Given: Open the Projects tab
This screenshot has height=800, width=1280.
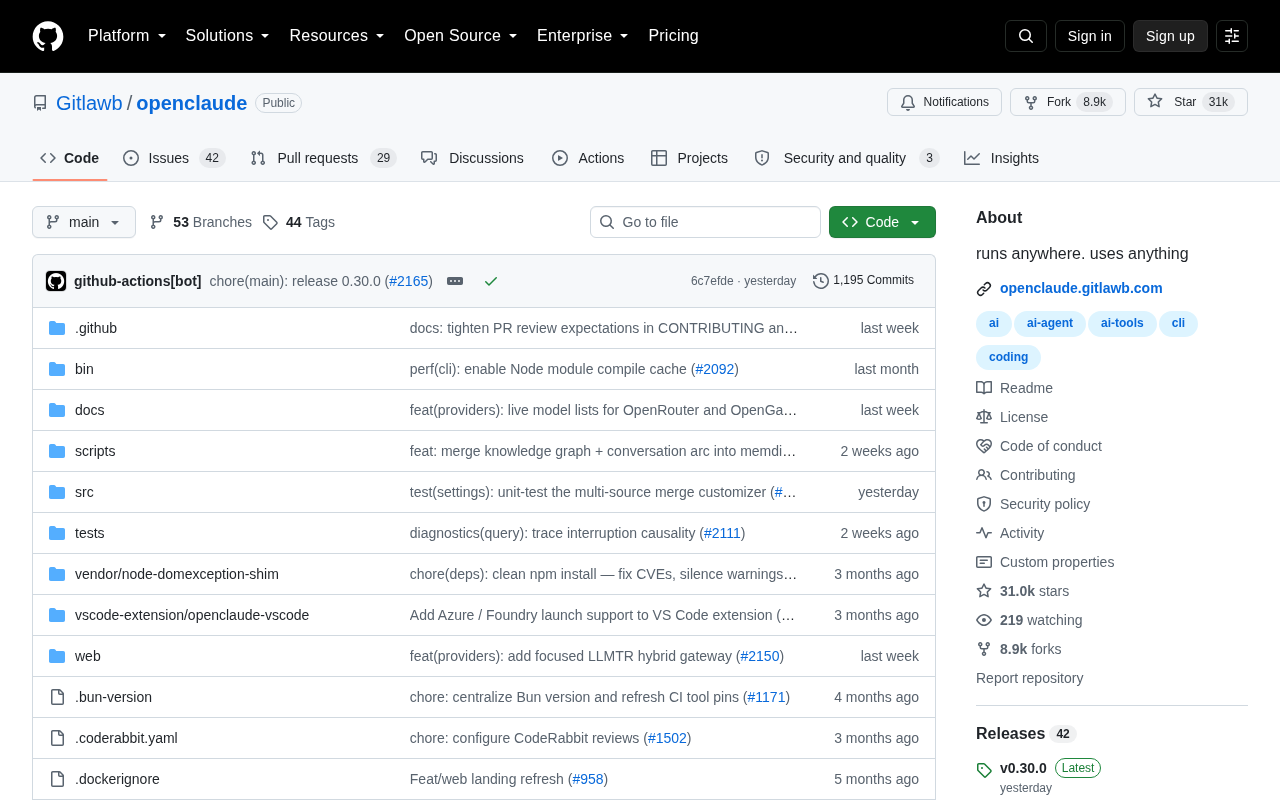Looking at the screenshot, I should coord(689,158).
